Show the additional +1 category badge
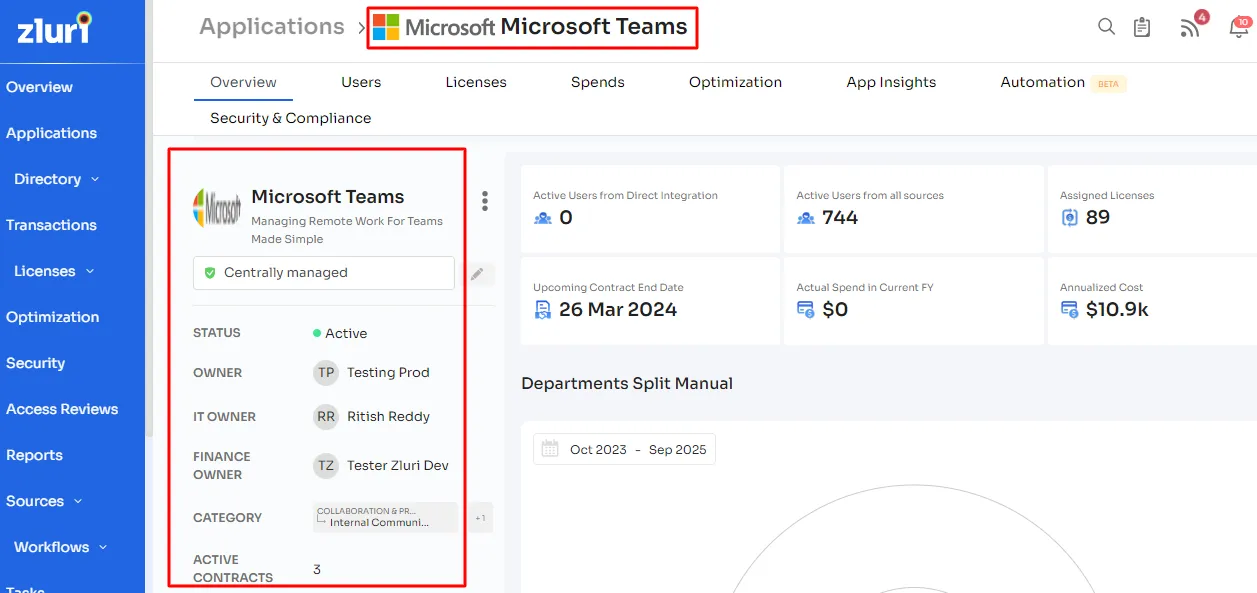1257x593 pixels. [481, 517]
